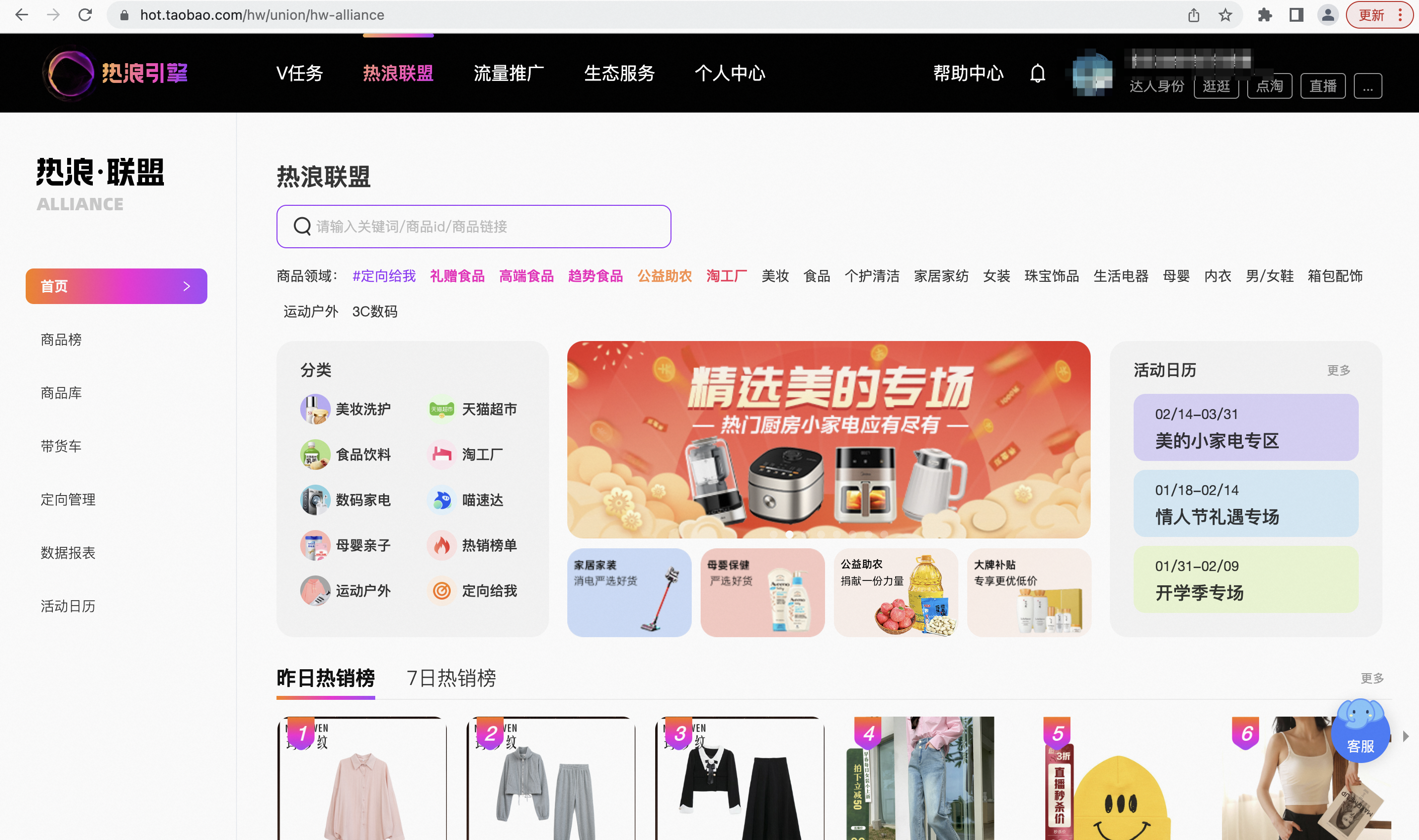The width and height of the screenshot is (1419, 840).
Task: Select 逛逛 identity button
Action: tap(1216, 86)
